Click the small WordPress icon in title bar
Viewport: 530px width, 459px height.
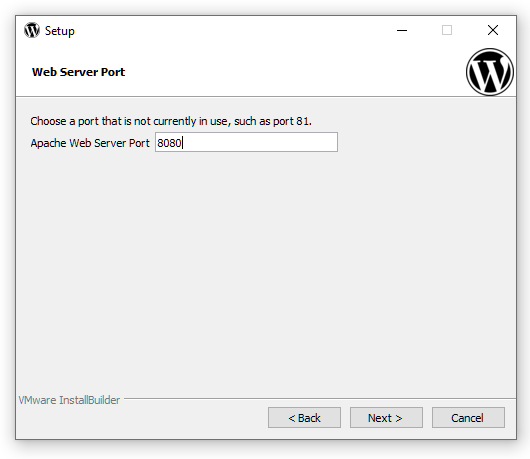32,30
